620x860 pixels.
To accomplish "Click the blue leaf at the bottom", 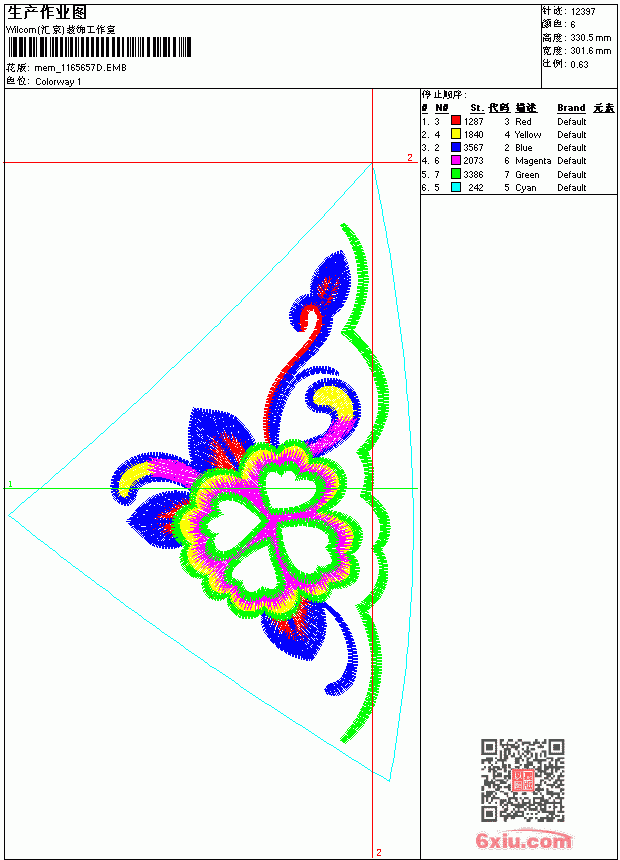I will (x=294, y=631).
